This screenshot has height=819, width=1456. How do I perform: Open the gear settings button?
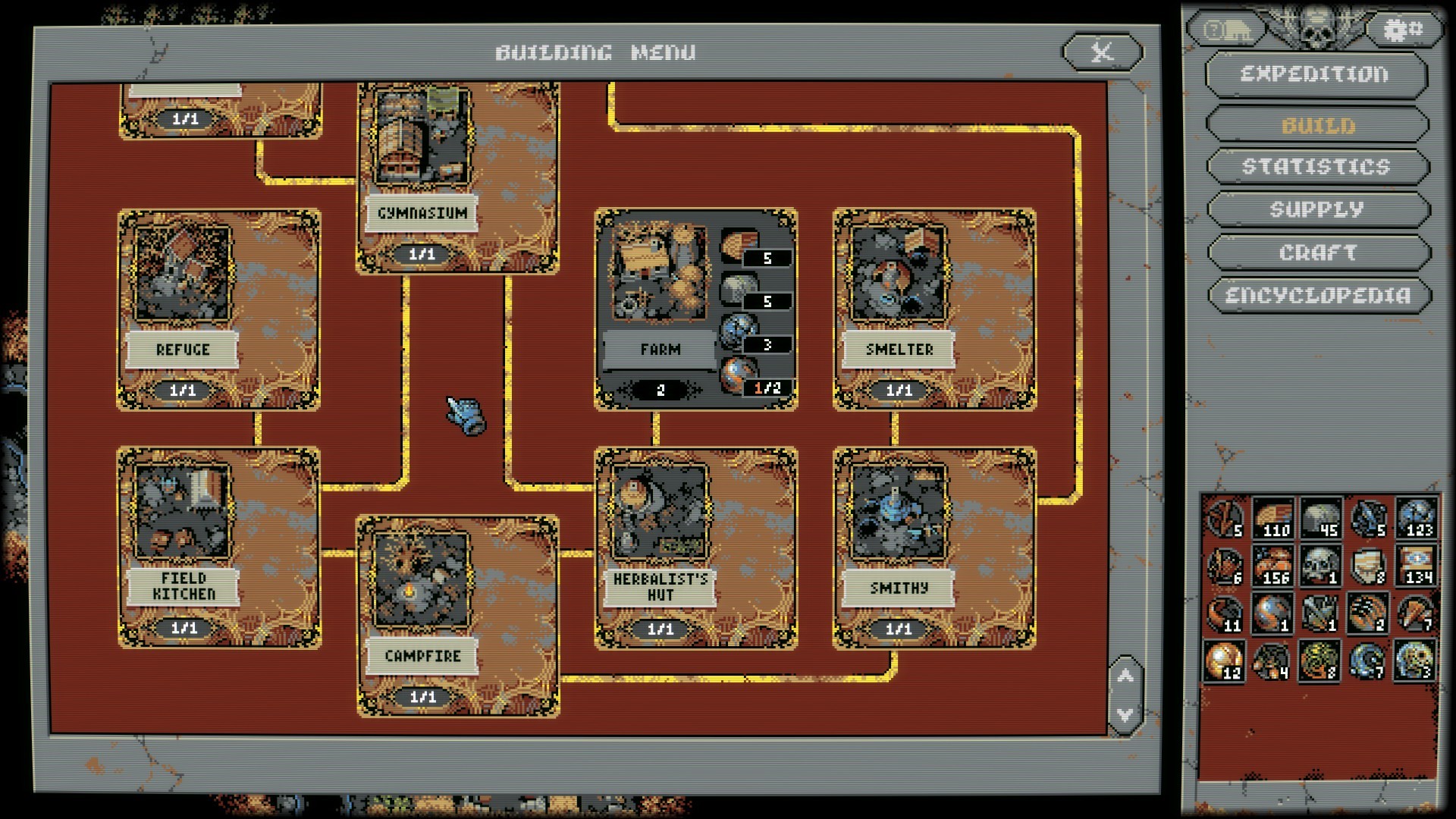pyautogui.click(x=1403, y=30)
